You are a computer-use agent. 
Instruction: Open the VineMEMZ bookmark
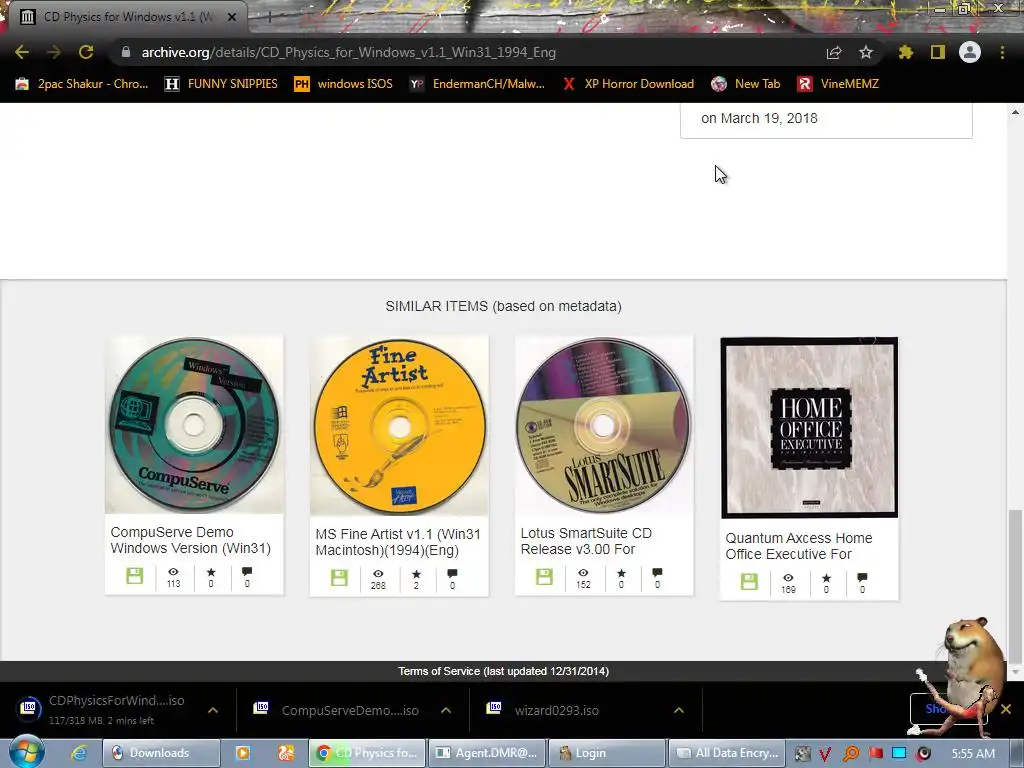[838, 84]
